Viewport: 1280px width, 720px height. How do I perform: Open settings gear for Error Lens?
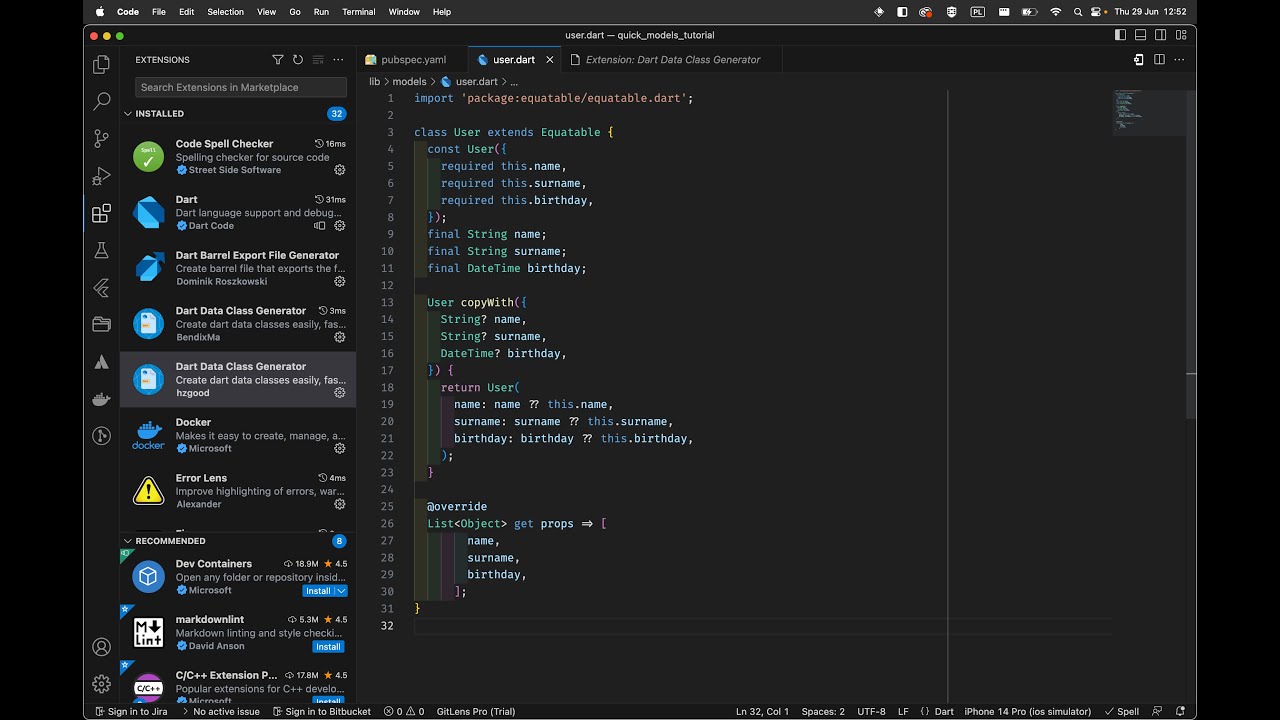point(339,505)
